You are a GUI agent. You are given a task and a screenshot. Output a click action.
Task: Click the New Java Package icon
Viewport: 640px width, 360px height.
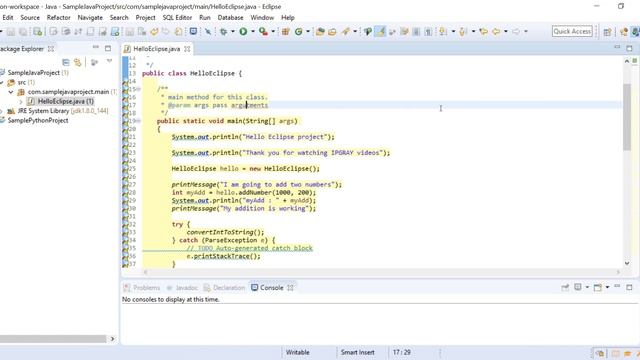[x=285, y=31]
